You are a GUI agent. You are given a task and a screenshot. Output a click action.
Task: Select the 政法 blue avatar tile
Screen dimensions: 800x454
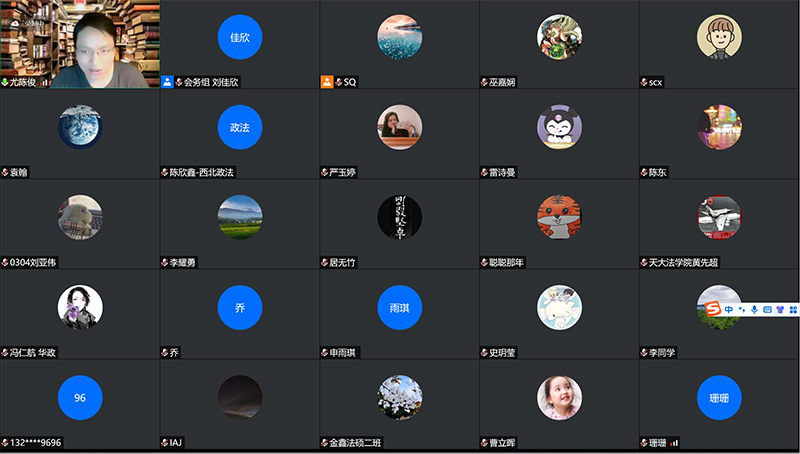pyautogui.click(x=240, y=128)
